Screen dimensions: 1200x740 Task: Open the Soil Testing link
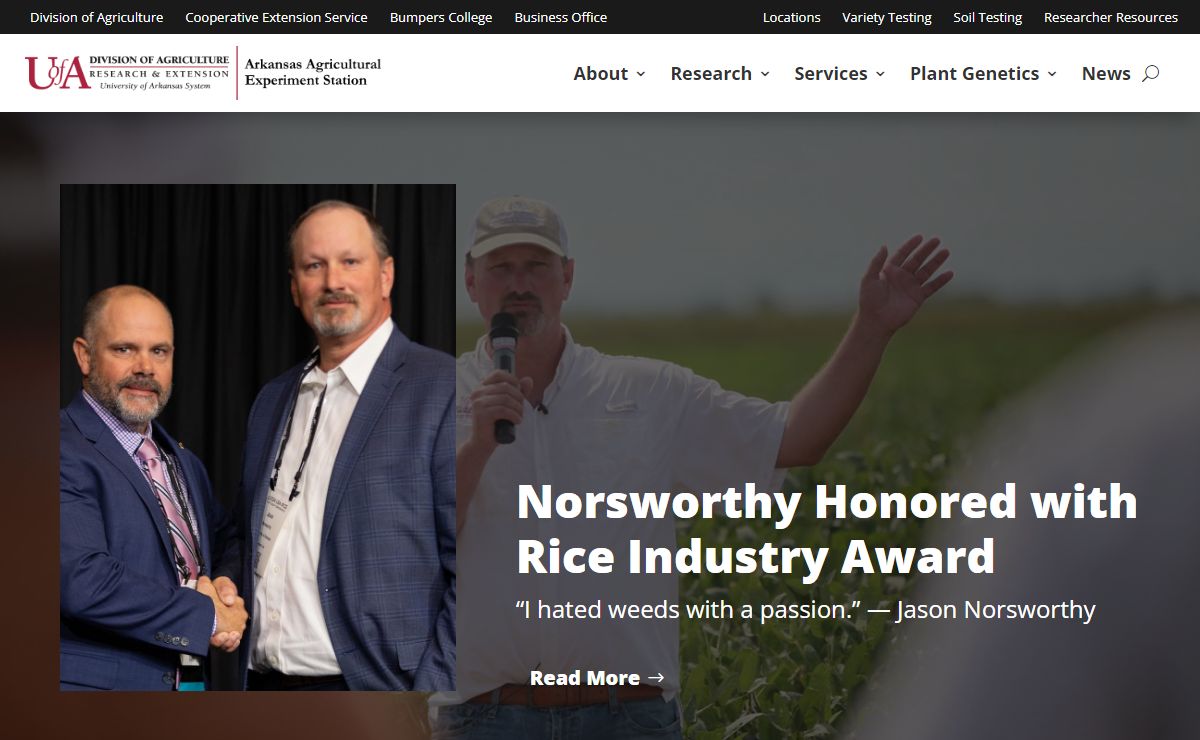click(x=988, y=17)
